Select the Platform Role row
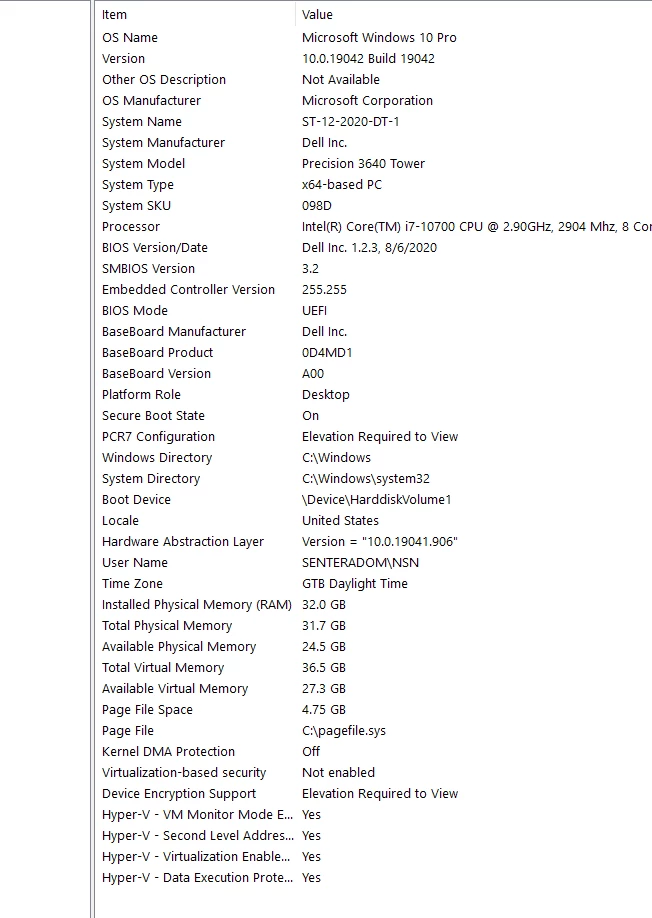 (141, 395)
